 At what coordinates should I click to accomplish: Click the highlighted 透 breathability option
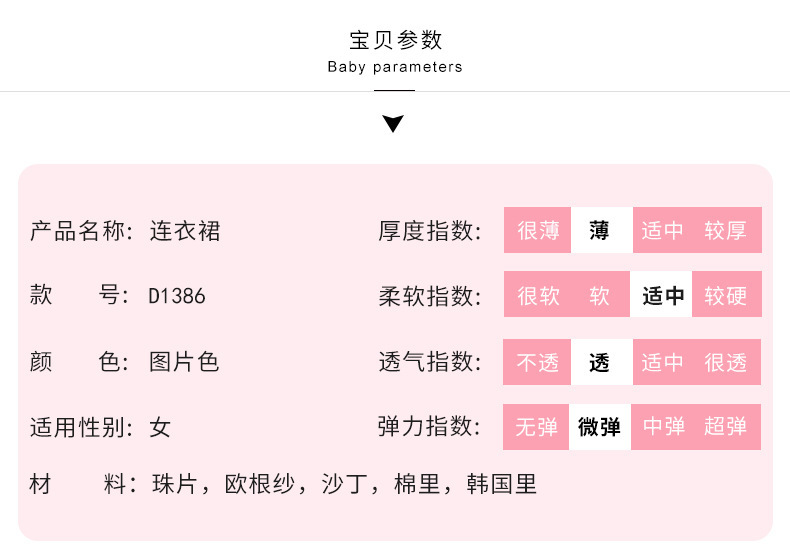(600, 362)
